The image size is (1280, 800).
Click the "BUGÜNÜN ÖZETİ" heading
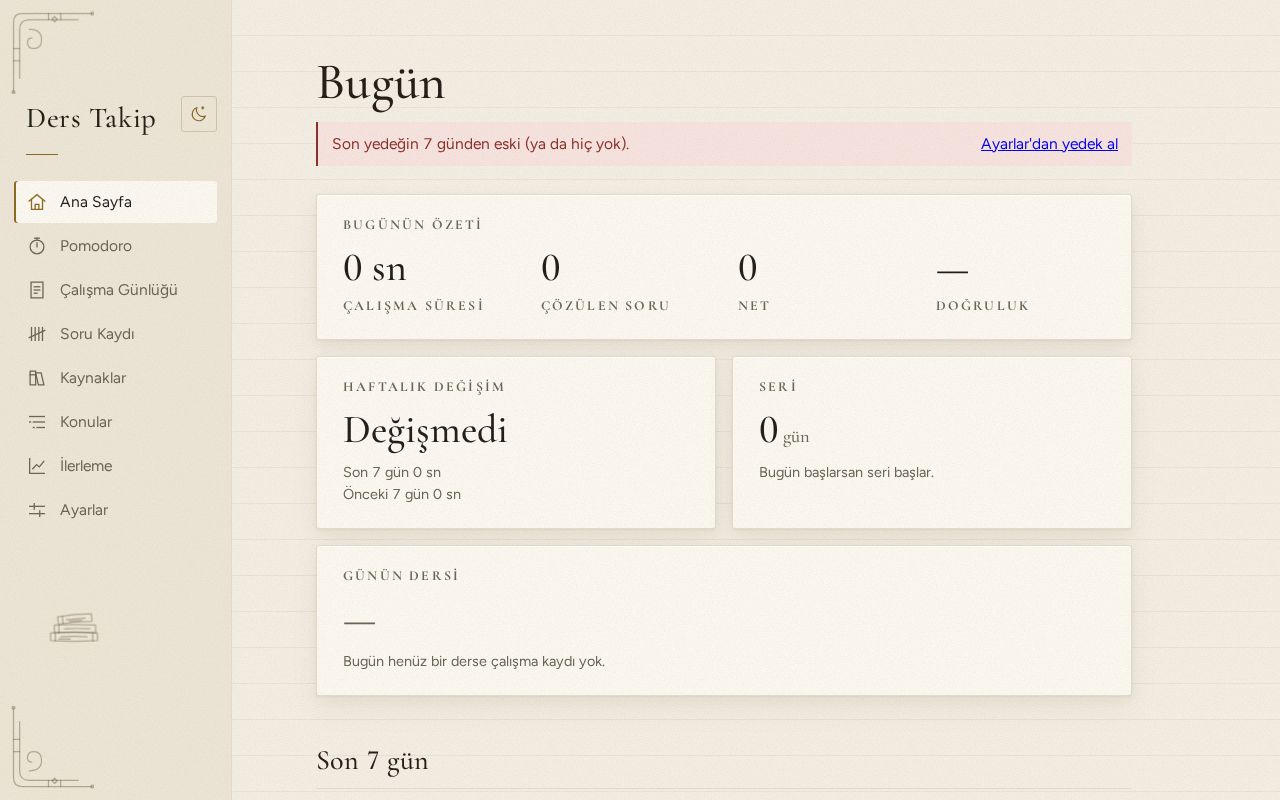pyautogui.click(x=413, y=225)
